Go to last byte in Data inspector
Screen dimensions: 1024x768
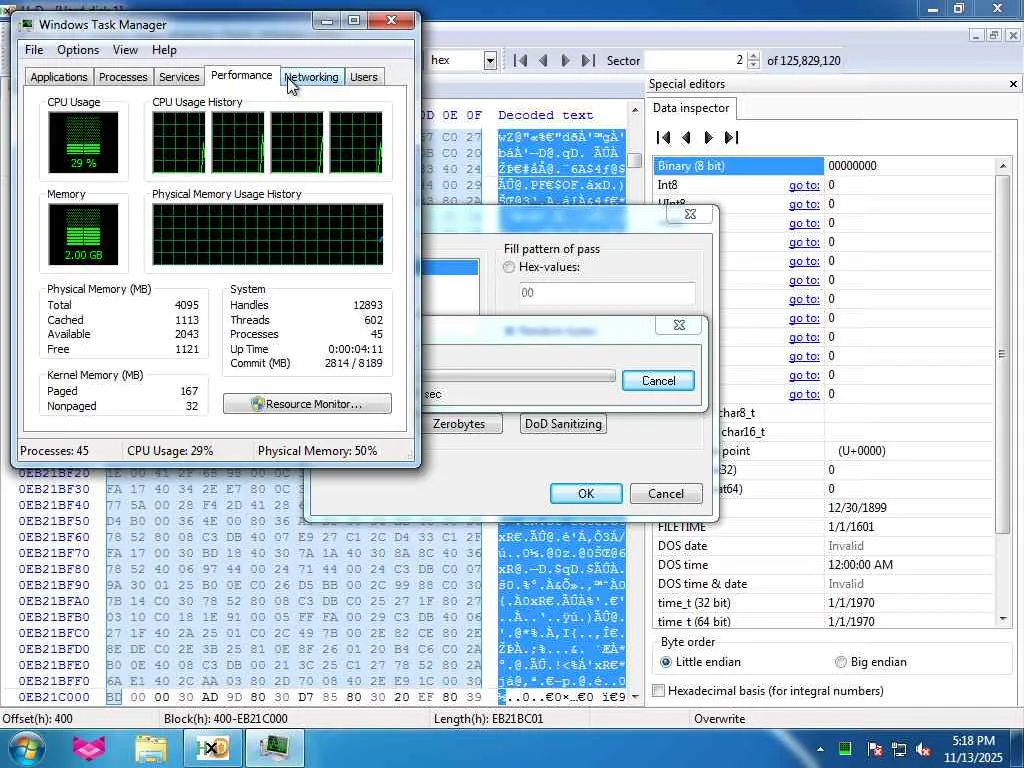731,137
